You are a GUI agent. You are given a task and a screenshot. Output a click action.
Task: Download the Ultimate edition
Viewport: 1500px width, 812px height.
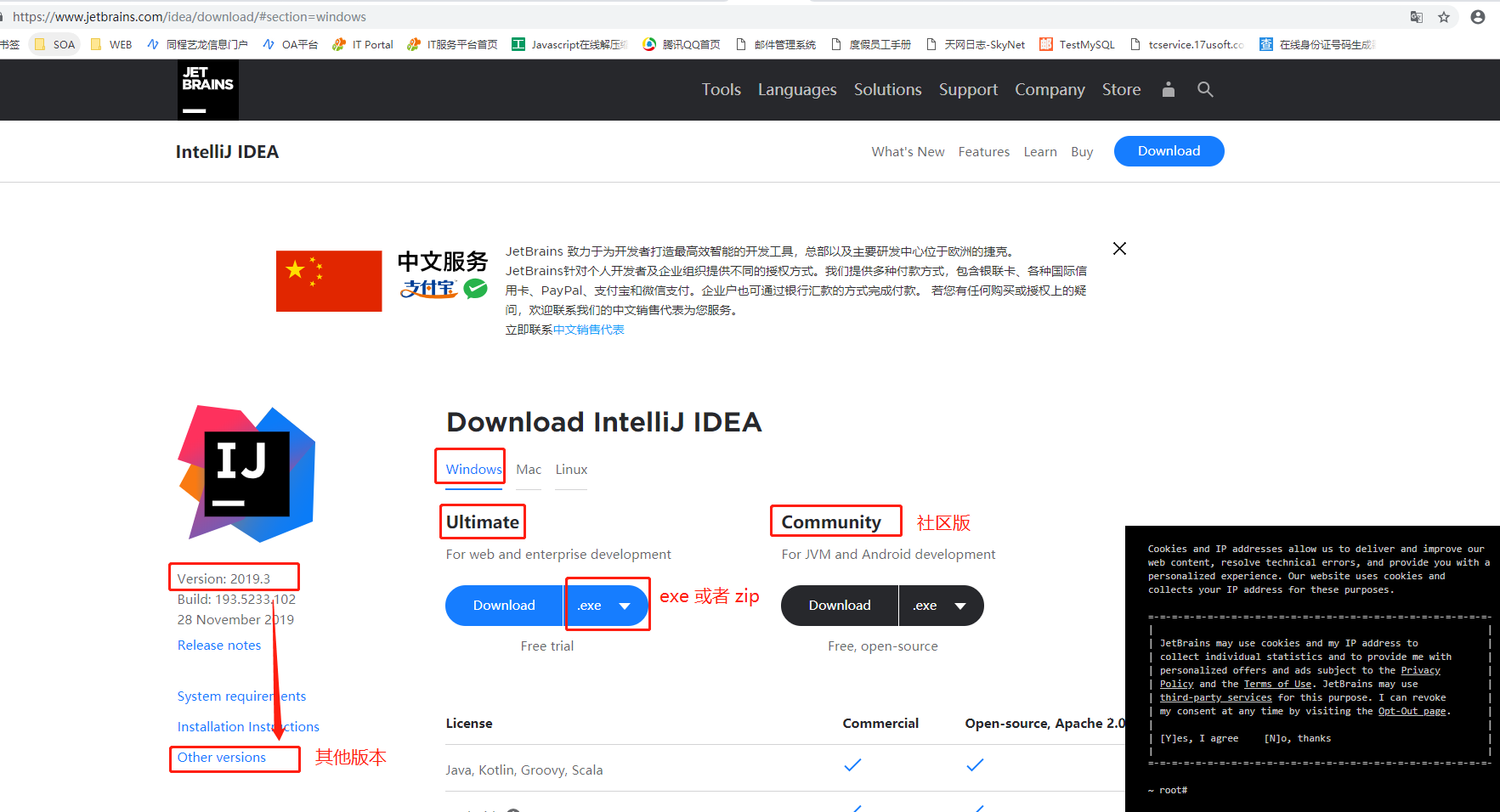[x=505, y=606]
